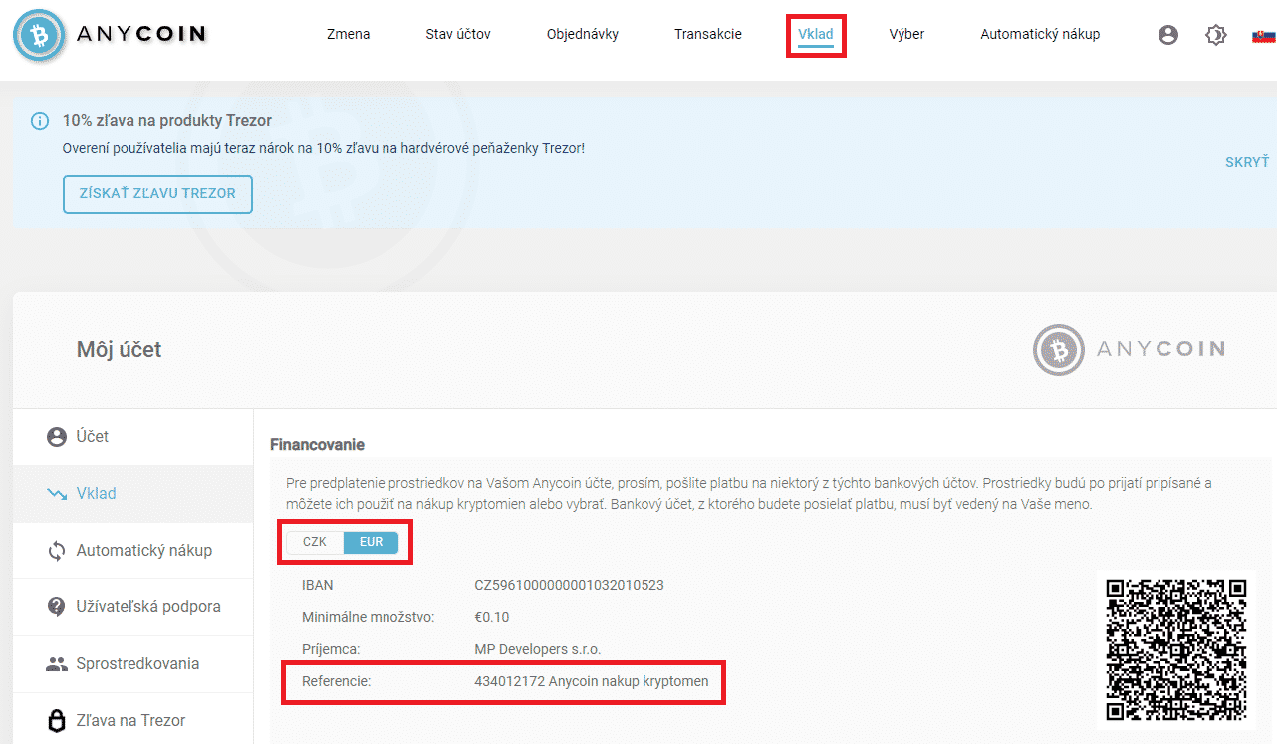Screen dimensions: 1277x744
Task: Click the Užívateľská podpora question mark icon
Action: tap(57, 607)
